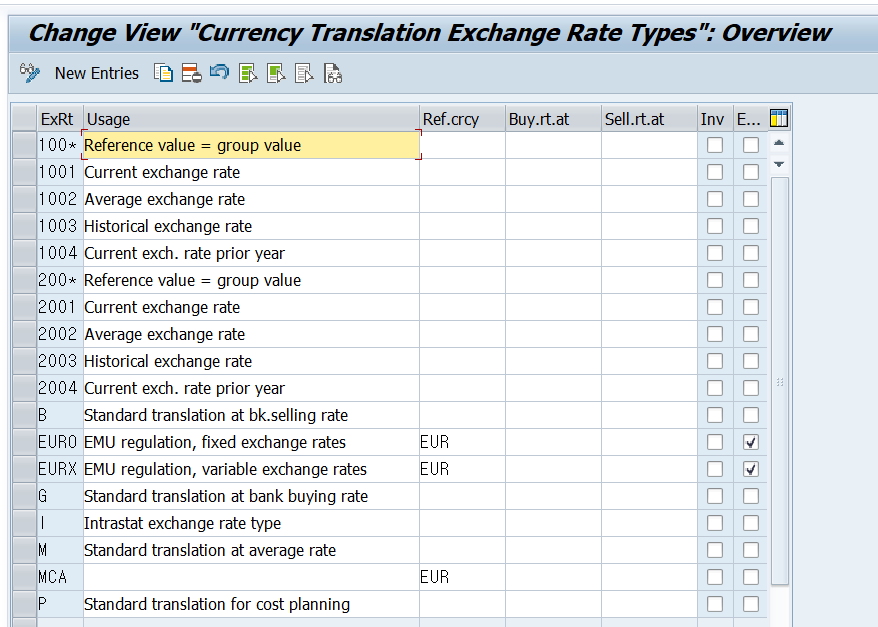The height and width of the screenshot is (627, 878).
Task: Open table column configuration icon
Action: click(x=779, y=119)
